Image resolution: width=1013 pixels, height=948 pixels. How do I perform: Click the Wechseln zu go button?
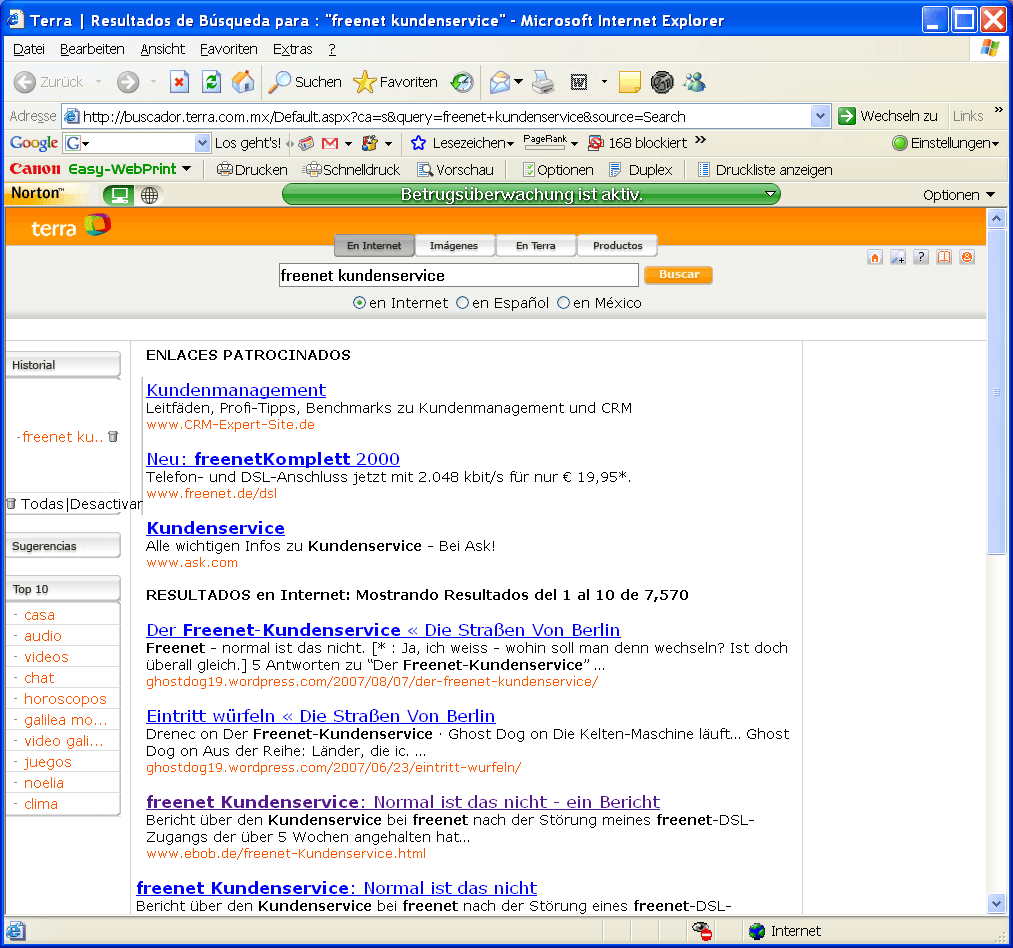point(888,116)
